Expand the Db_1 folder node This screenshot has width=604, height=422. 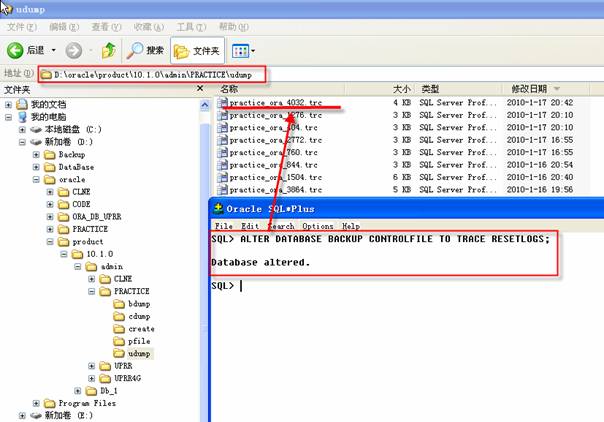click(x=78, y=391)
